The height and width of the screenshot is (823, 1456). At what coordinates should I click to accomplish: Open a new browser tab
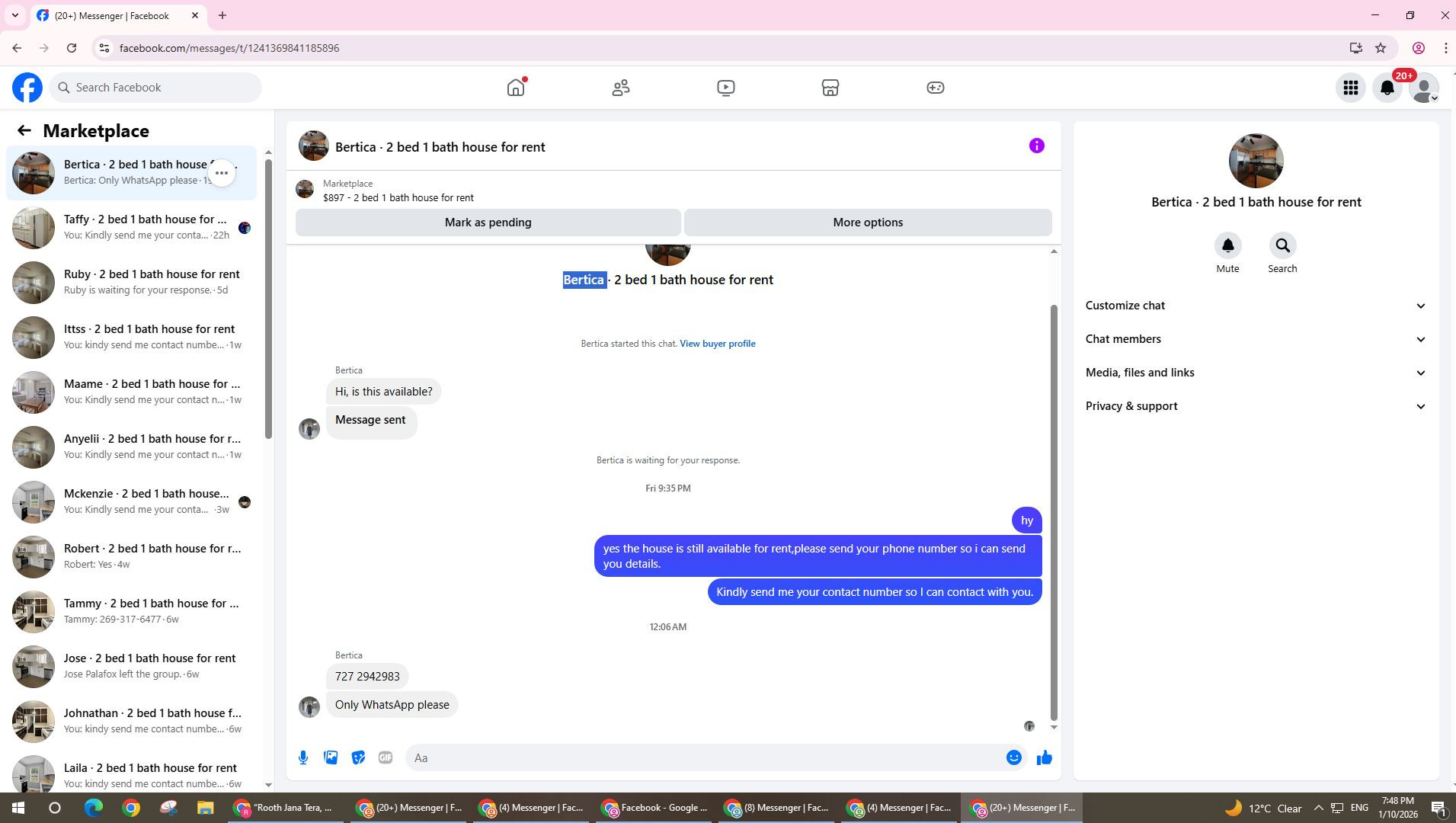[222, 15]
